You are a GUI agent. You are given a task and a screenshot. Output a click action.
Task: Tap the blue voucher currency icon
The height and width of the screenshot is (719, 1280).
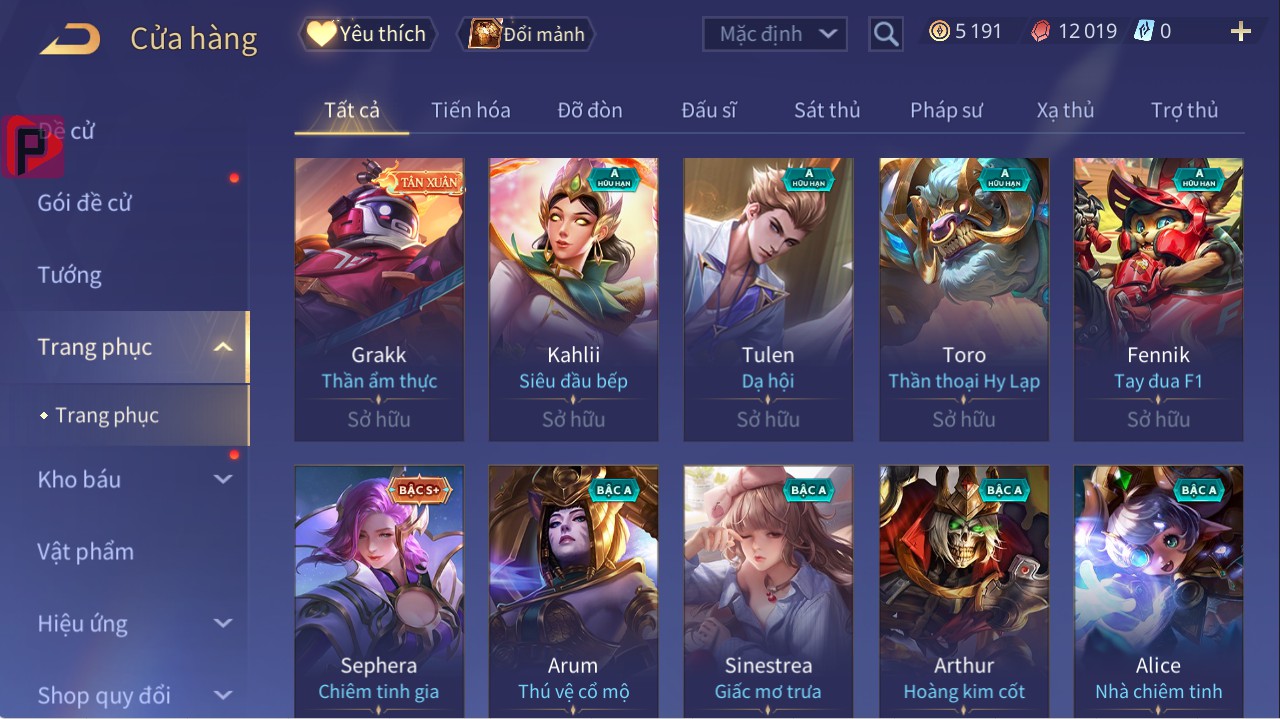coord(1143,31)
